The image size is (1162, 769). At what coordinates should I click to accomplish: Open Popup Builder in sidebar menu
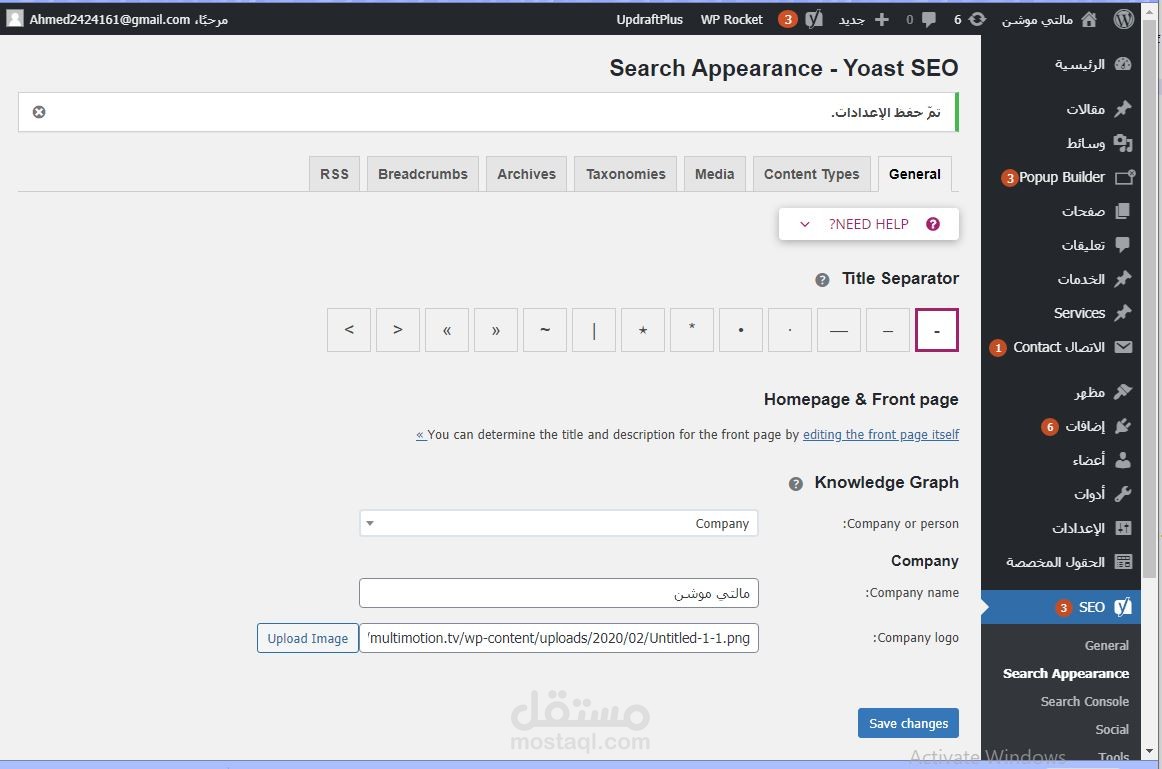(1061, 177)
